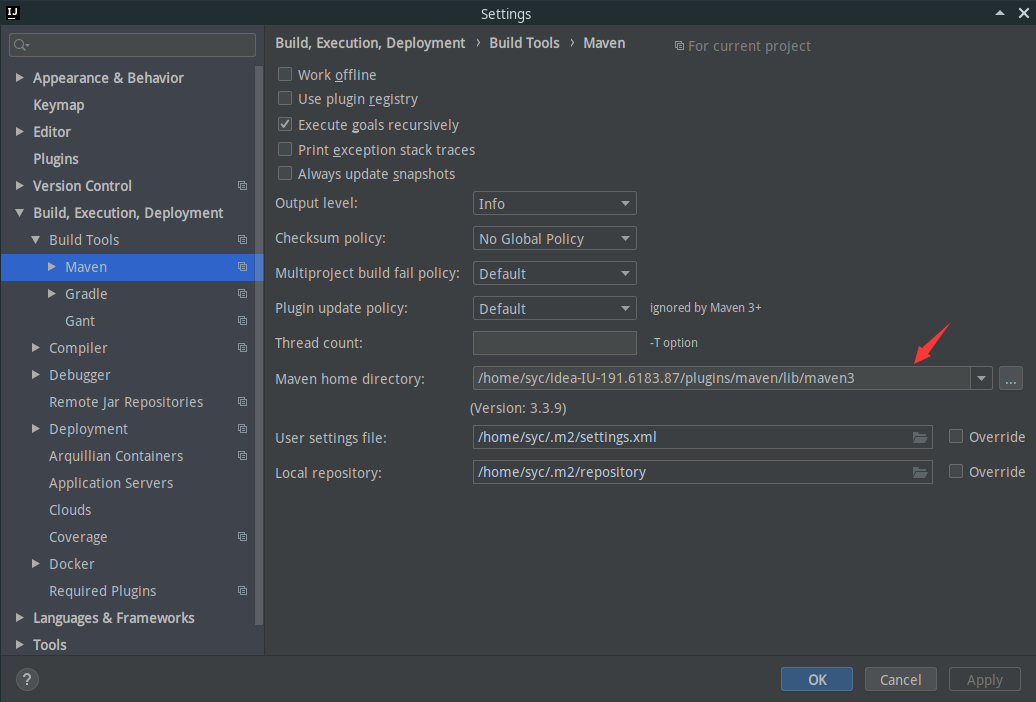
Task: Open Languages & Frameworks settings
Action: coord(114,618)
